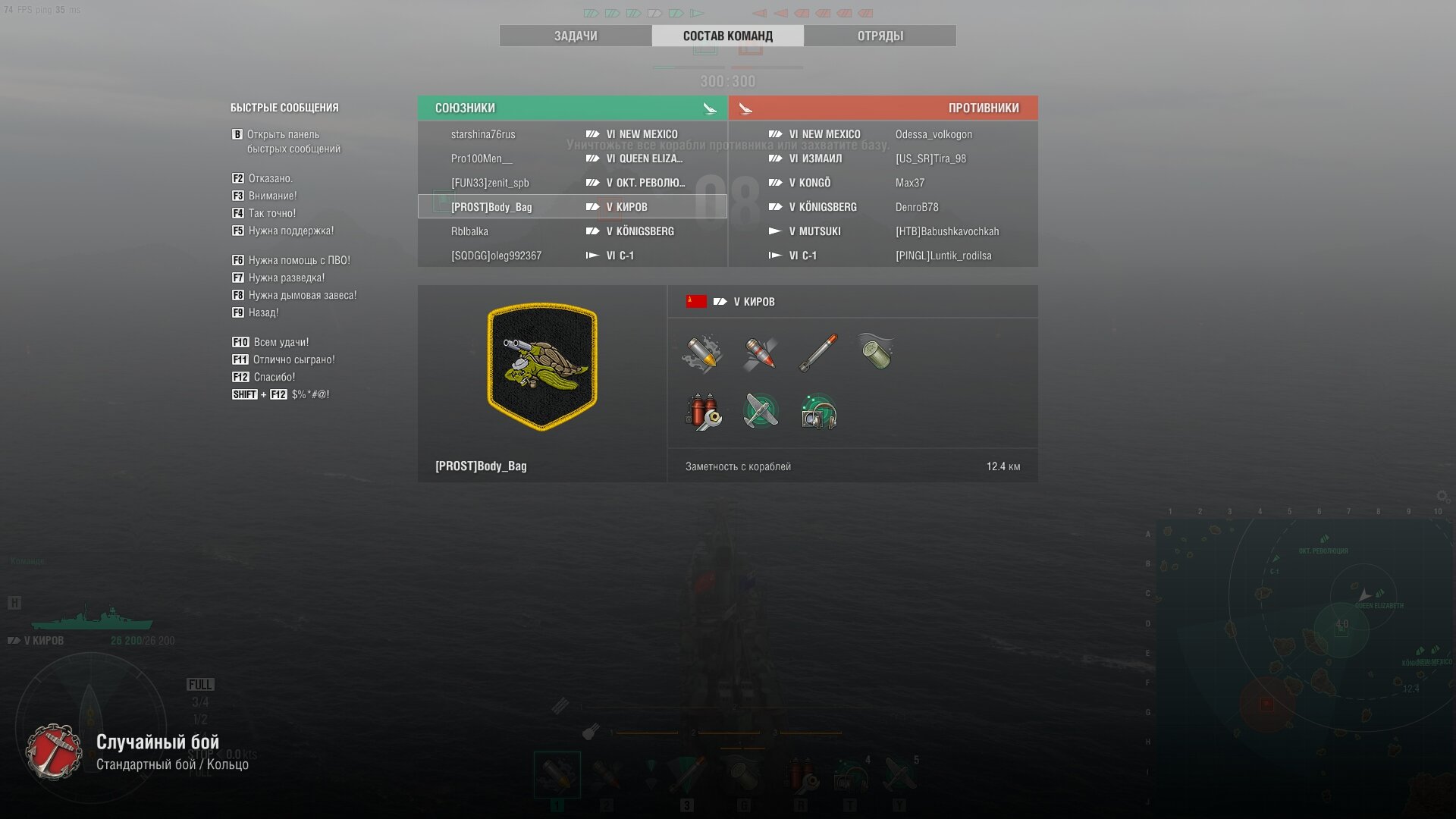Open the ОТРЯДЫ tab

[x=880, y=36]
